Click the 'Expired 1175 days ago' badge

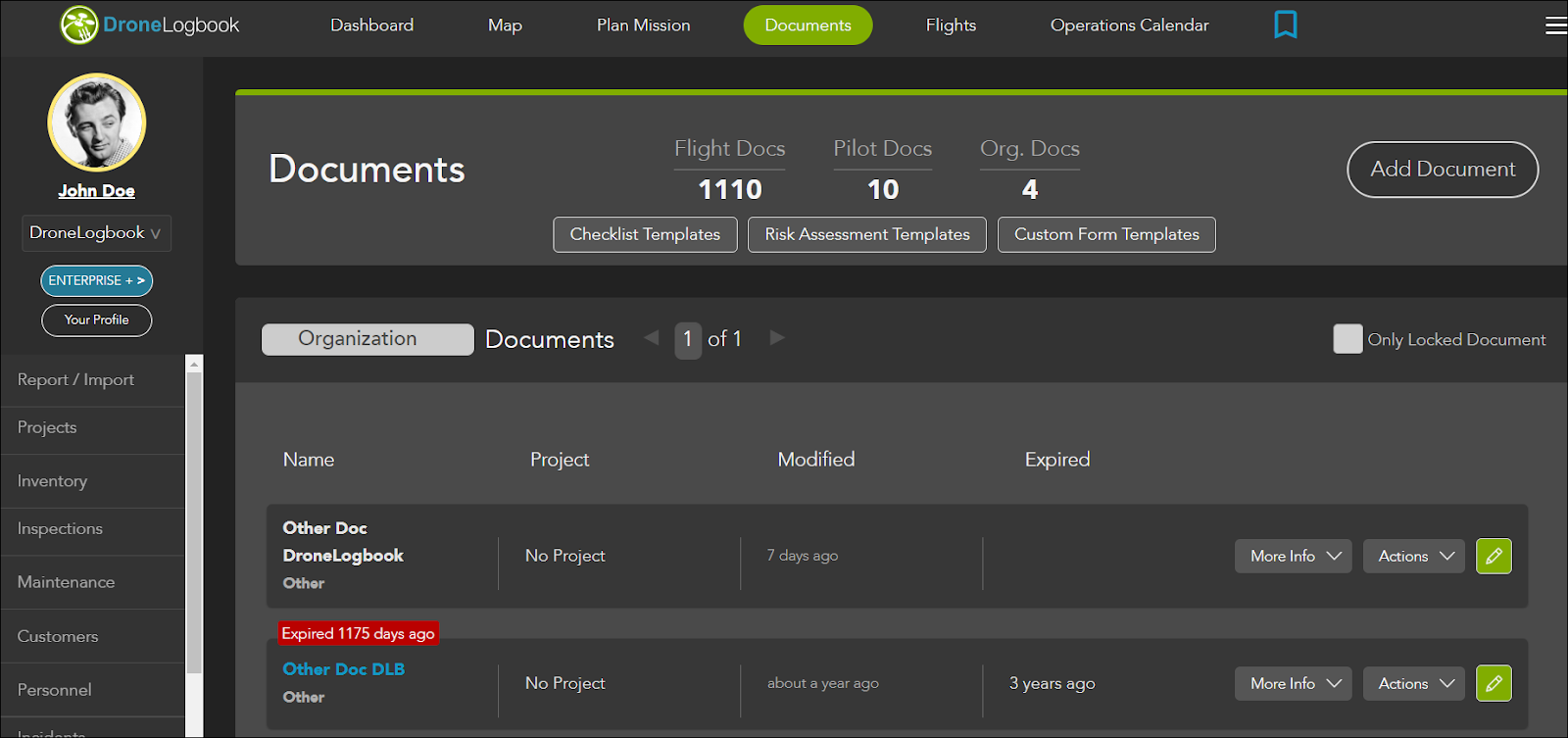tap(358, 633)
